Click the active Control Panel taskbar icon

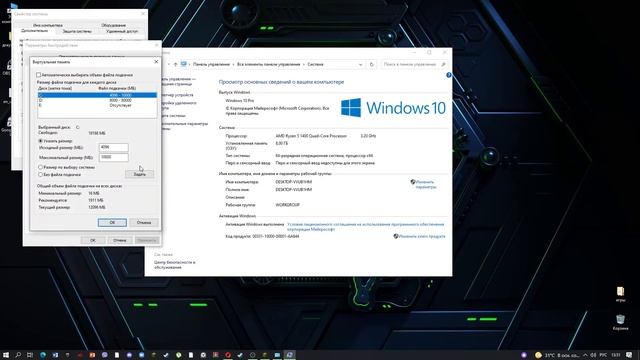click(289, 355)
